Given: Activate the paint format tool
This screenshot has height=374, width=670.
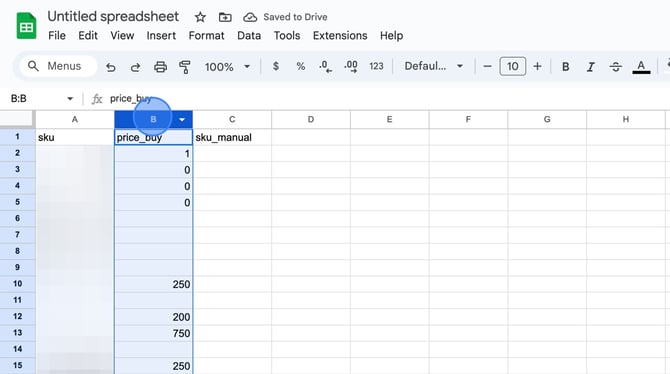Looking at the screenshot, I should [185, 67].
